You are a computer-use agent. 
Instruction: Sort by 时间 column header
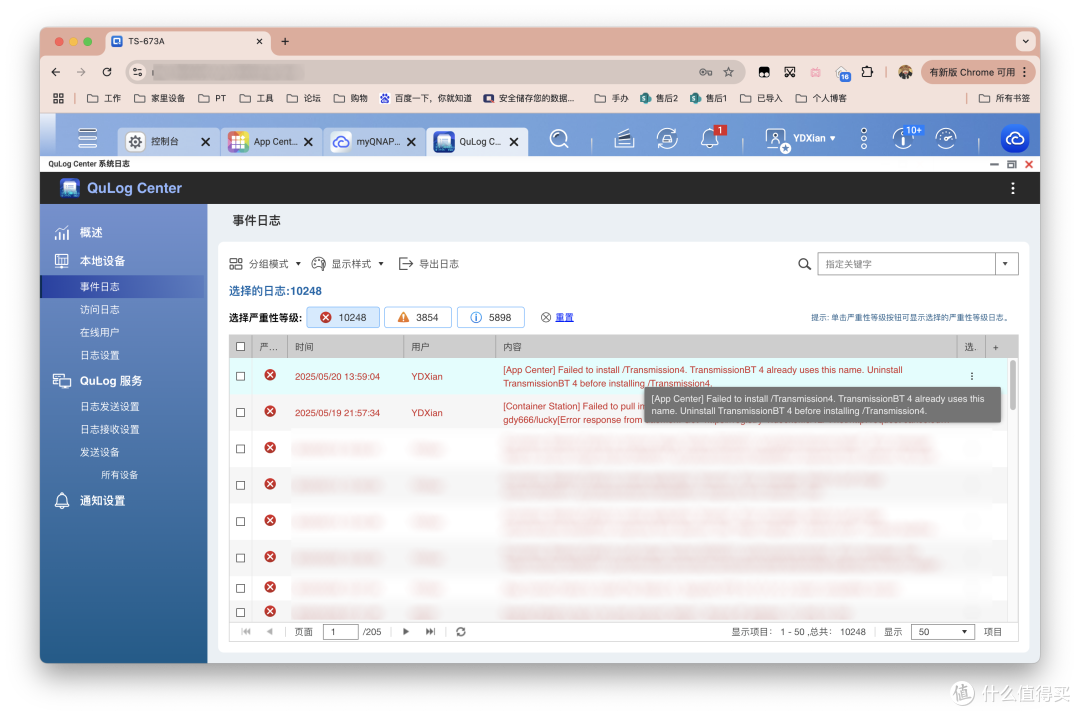(346, 347)
